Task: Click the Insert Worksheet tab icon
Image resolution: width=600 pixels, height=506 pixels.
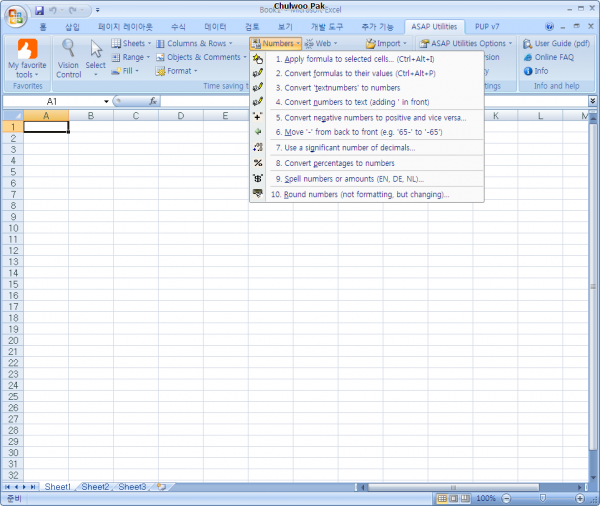Action: coord(161,487)
